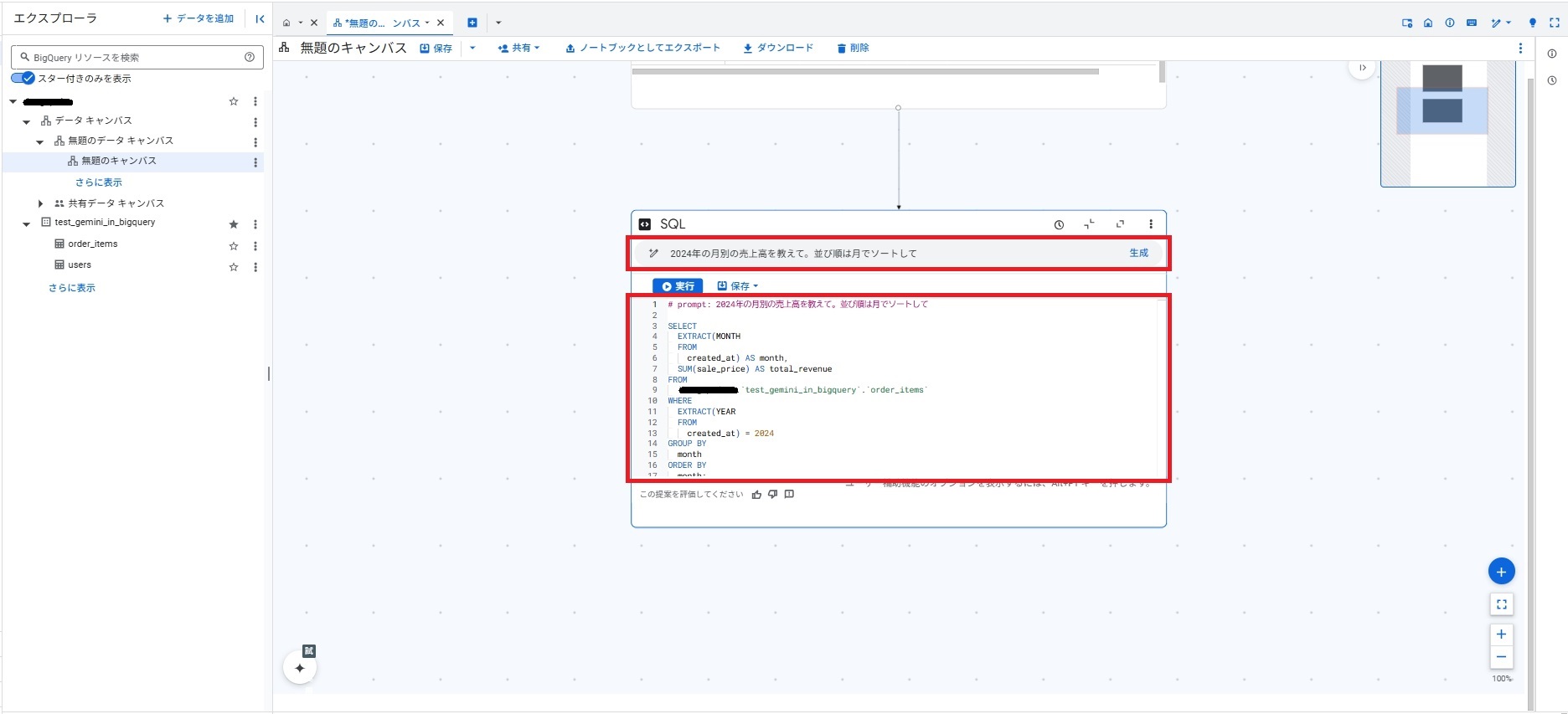Open query history clock icon in SQL node
Viewport: 1568px width, 714px height.
(1059, 224)
